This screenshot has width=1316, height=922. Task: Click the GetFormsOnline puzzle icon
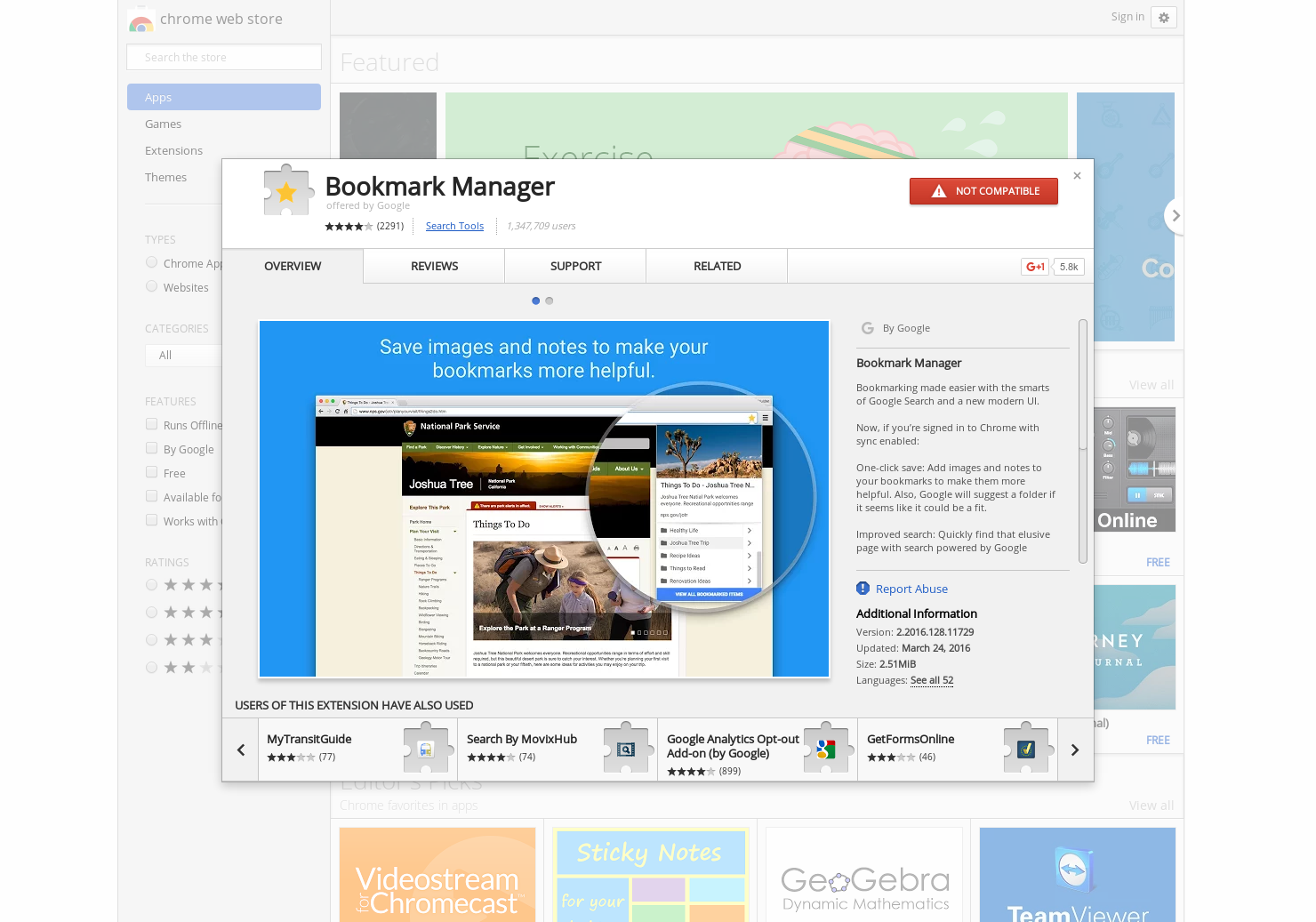[1026, 748]
